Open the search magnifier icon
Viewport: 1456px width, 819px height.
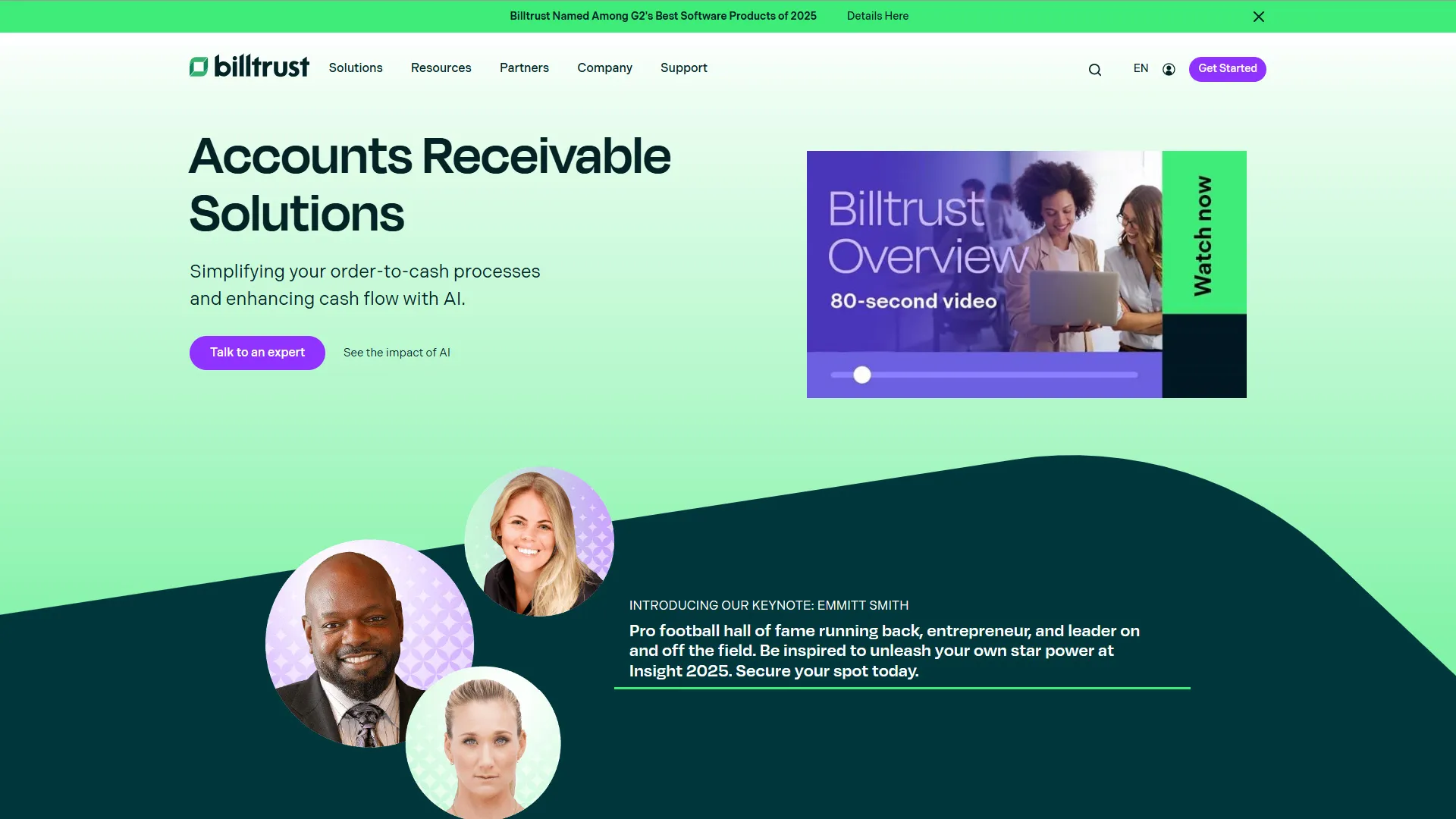[x=1094, y=70]
